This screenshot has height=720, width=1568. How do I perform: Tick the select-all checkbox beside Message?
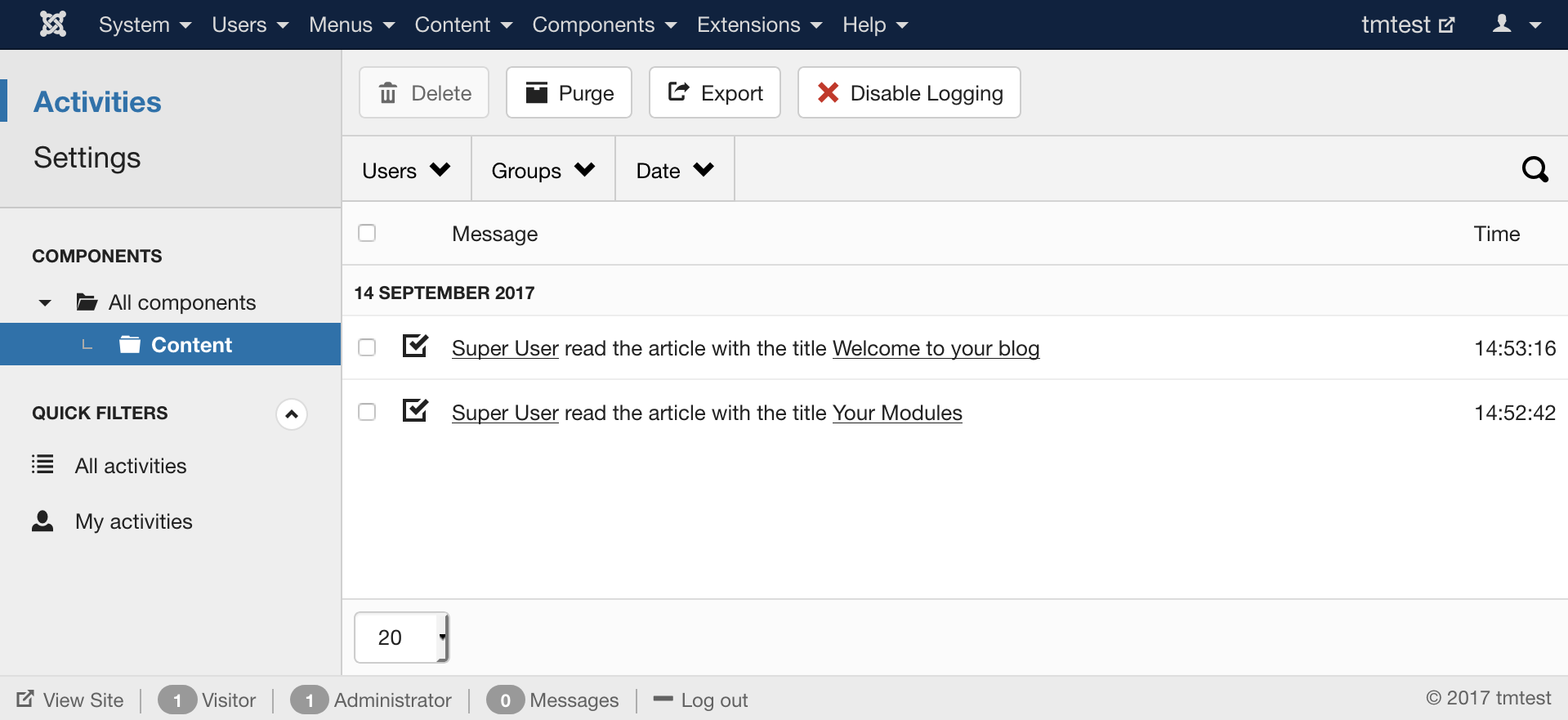click(367, 233)
